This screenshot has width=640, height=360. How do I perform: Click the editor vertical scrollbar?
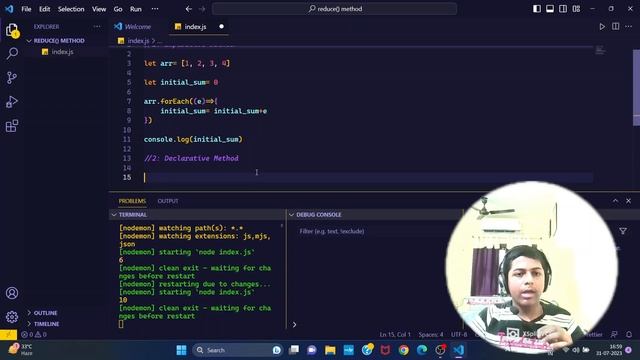pos(636,87)
